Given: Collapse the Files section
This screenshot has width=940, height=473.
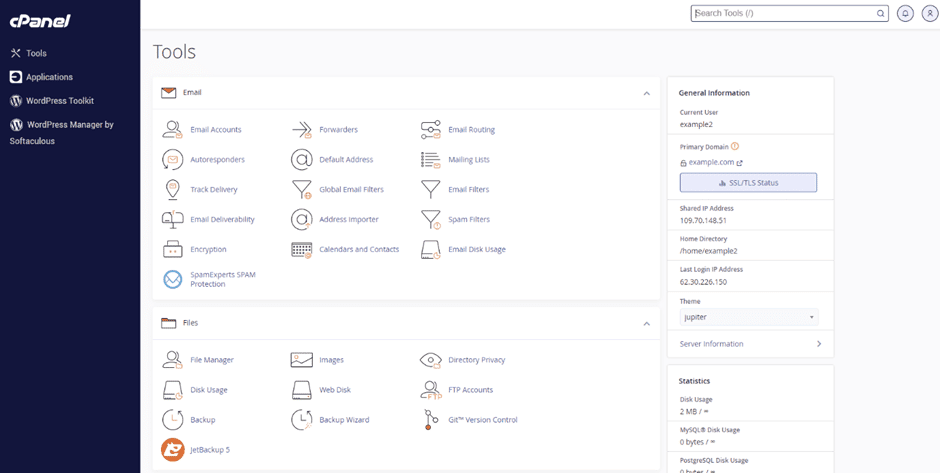Looking at the screenshot, I should click(646, 324).
